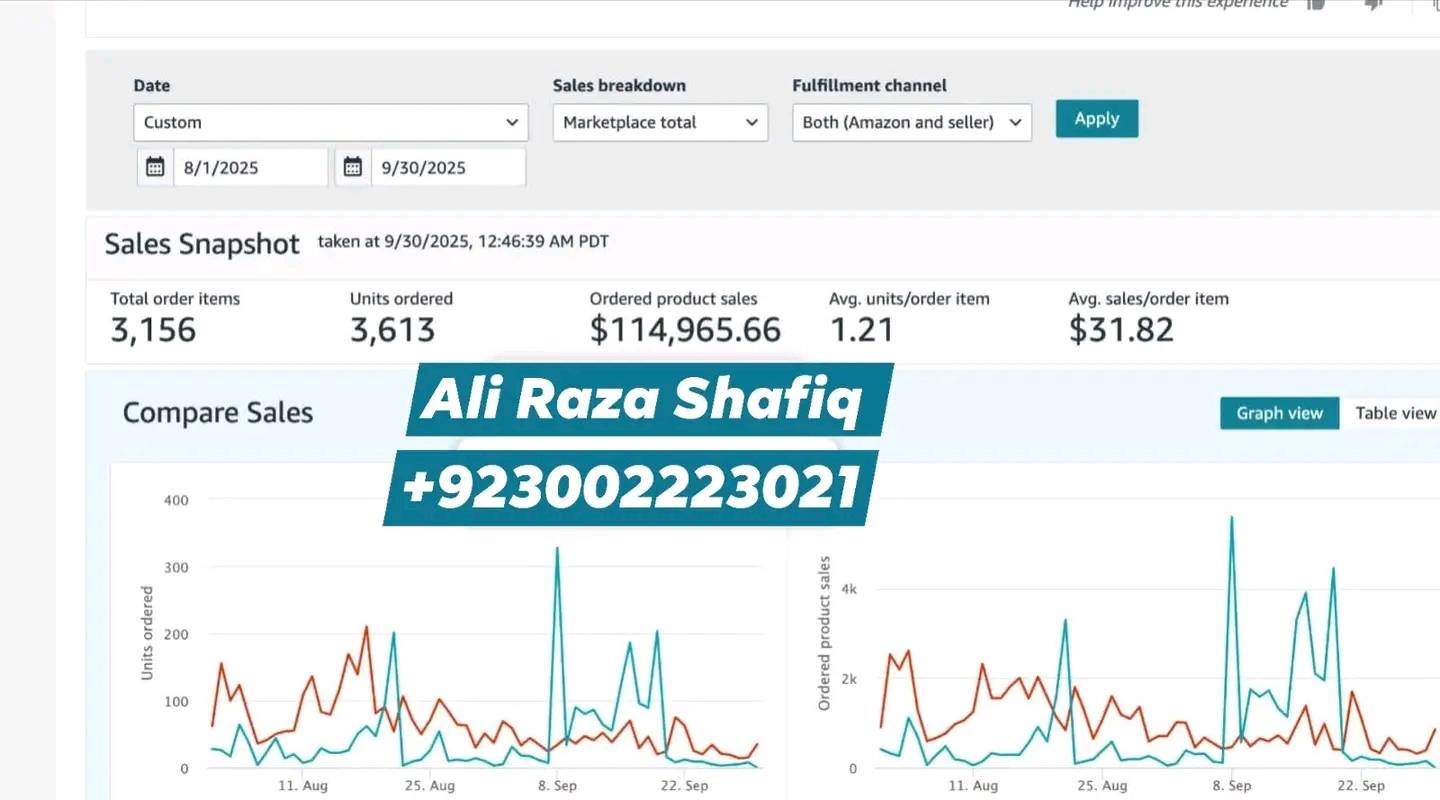The width and height of the screenshot is (1440, 800).
Task: Click the Compare Sales heading
Action: click(218, 413)
